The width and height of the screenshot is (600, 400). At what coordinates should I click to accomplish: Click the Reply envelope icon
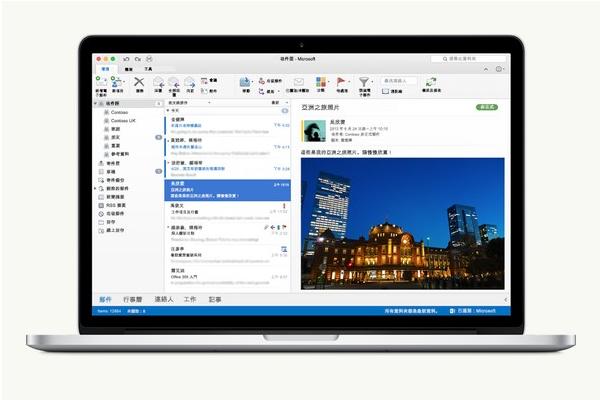pyautogui.click(x=158, y=82)
